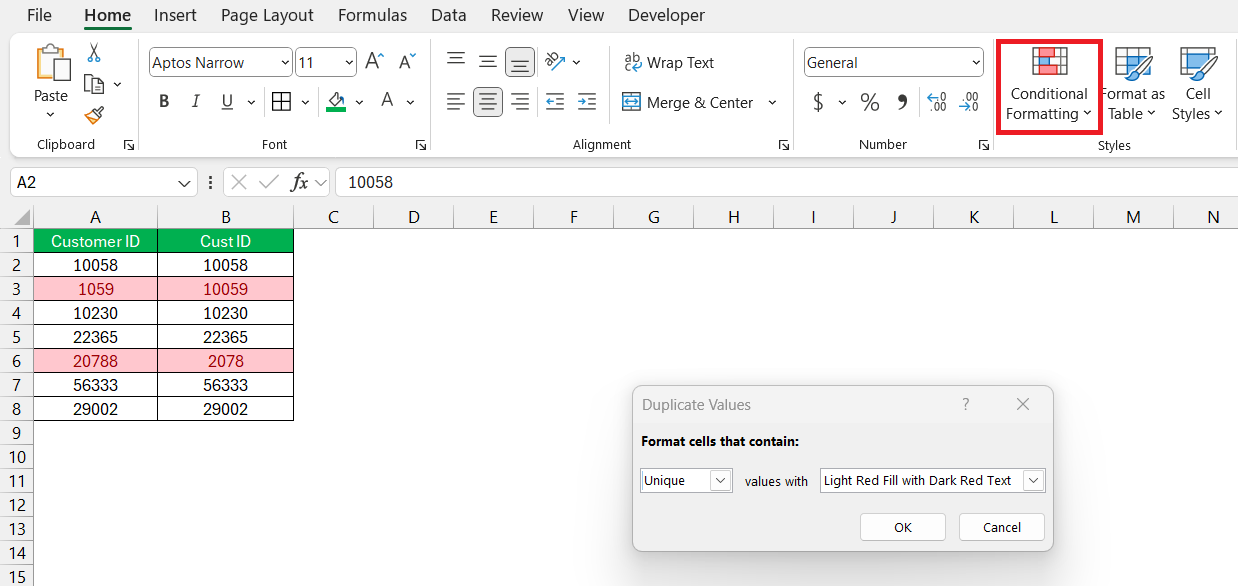
Task: Click the Cut scissors icon
Action: [x=94, y=52]
